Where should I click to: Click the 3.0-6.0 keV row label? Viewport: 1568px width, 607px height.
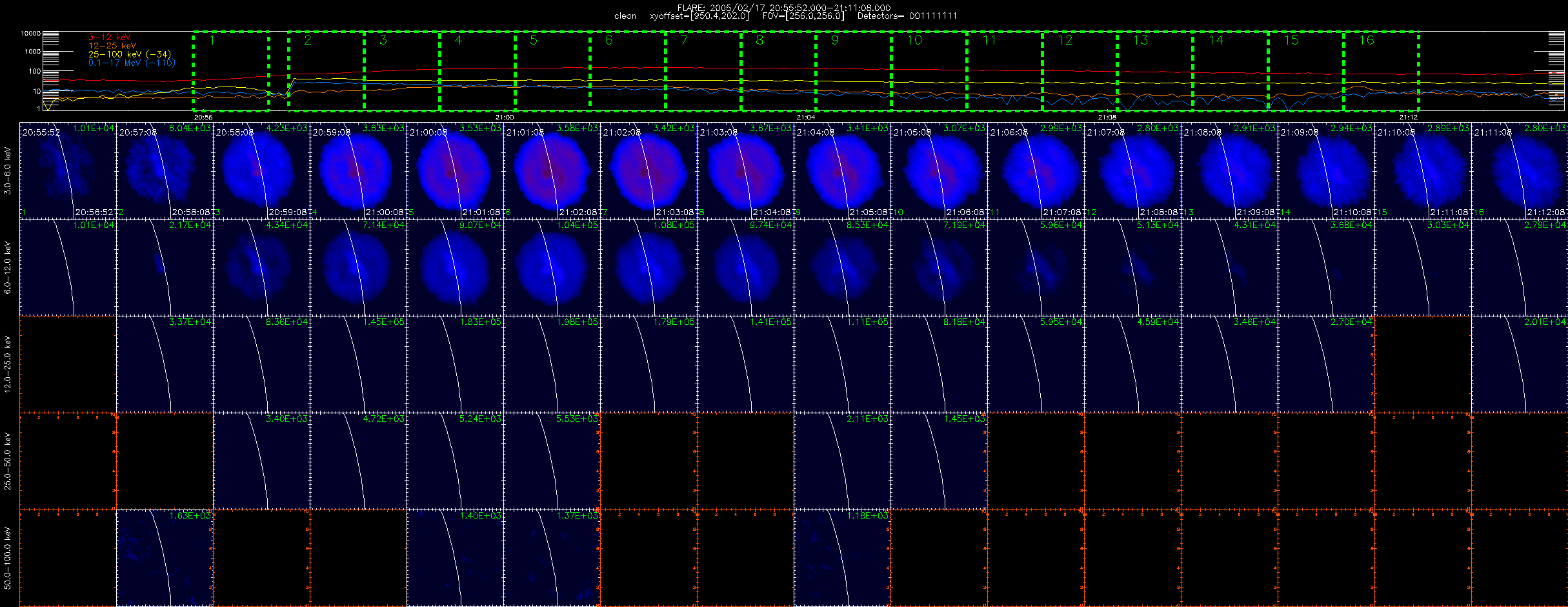8,170
